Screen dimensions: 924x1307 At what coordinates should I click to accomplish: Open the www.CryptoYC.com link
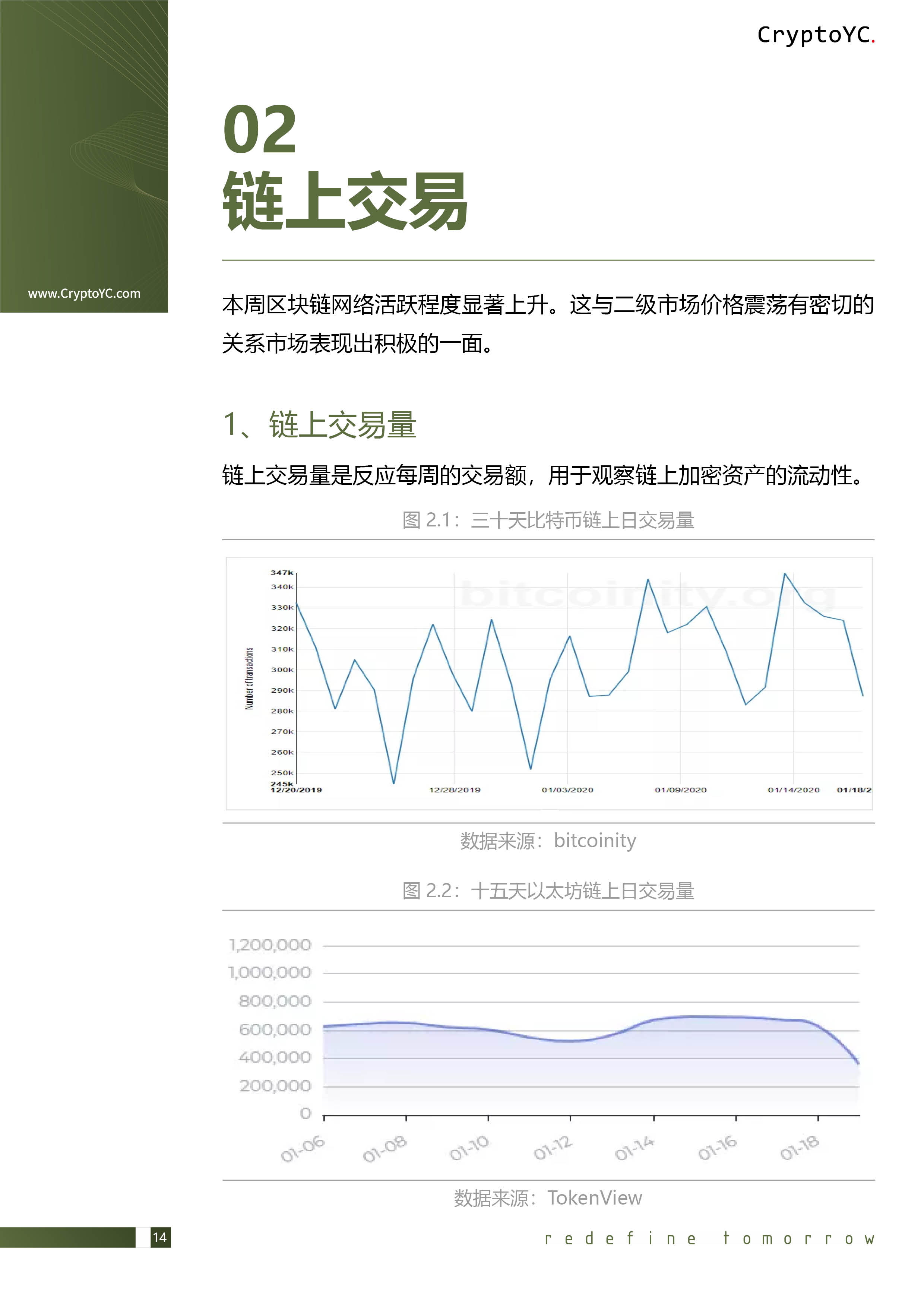84,294
